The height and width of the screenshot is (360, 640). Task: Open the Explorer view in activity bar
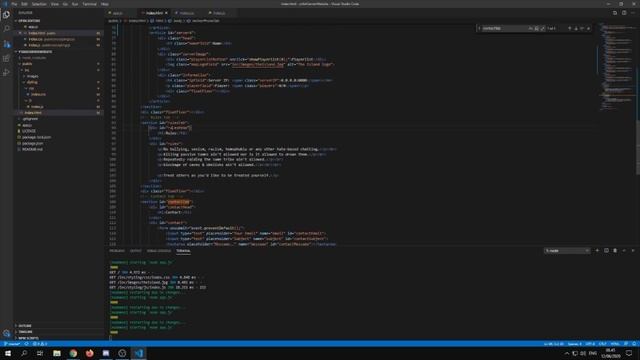coord(6,15)
